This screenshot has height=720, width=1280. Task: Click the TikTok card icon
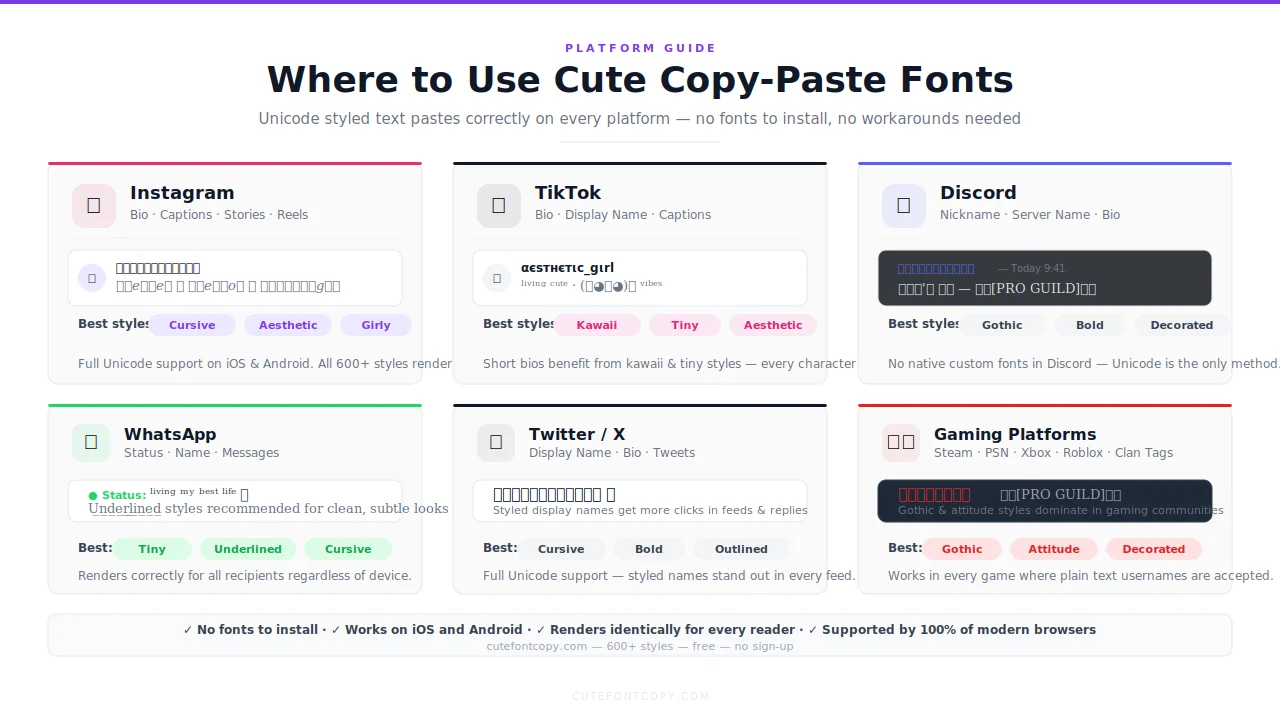[x=499, y=205]
